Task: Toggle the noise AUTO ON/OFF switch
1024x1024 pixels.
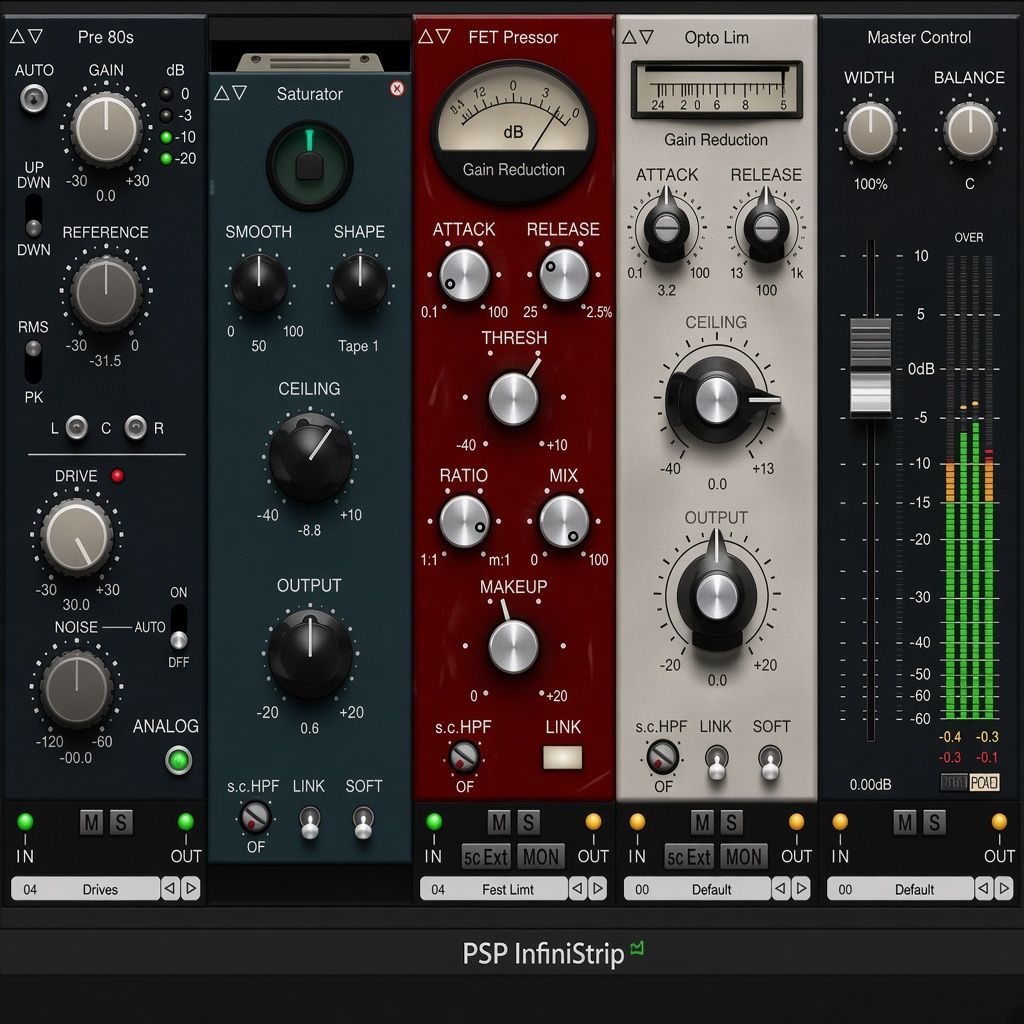Action: tap(179, 627)
